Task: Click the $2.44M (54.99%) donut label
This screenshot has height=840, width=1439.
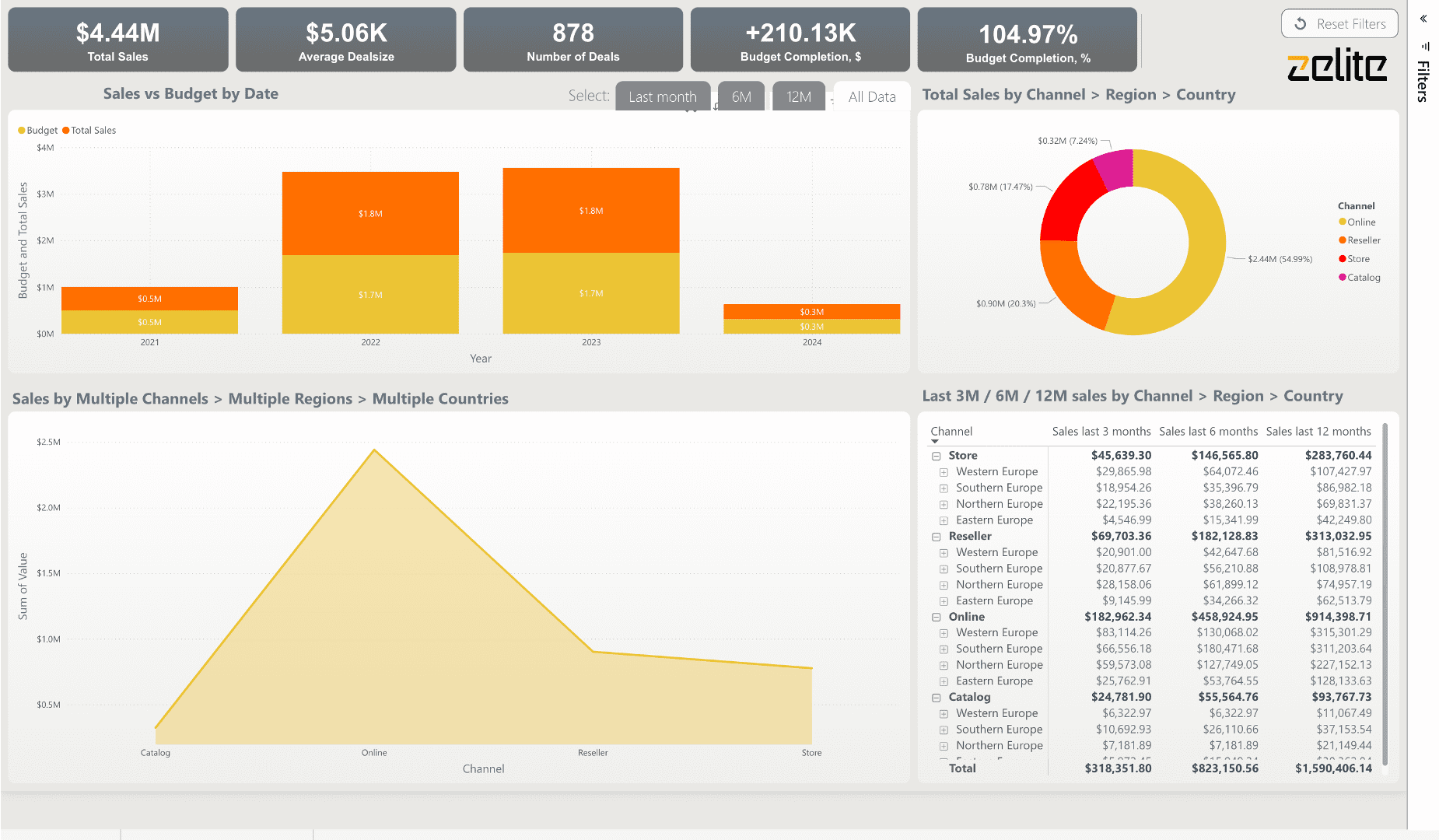Action: coord(1280,259)
